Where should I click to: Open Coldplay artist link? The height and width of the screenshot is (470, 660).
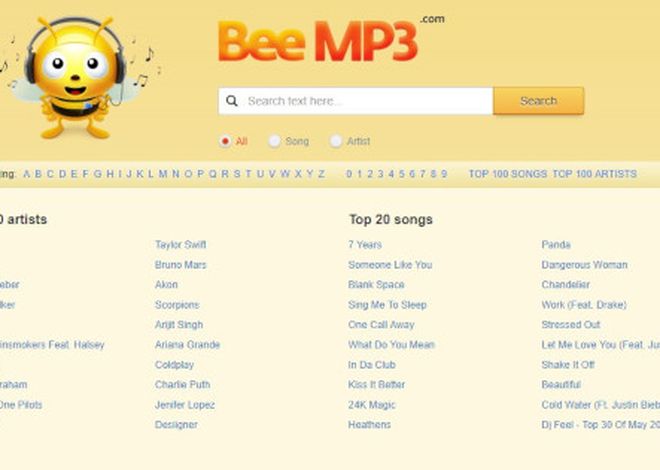(174, 365)
